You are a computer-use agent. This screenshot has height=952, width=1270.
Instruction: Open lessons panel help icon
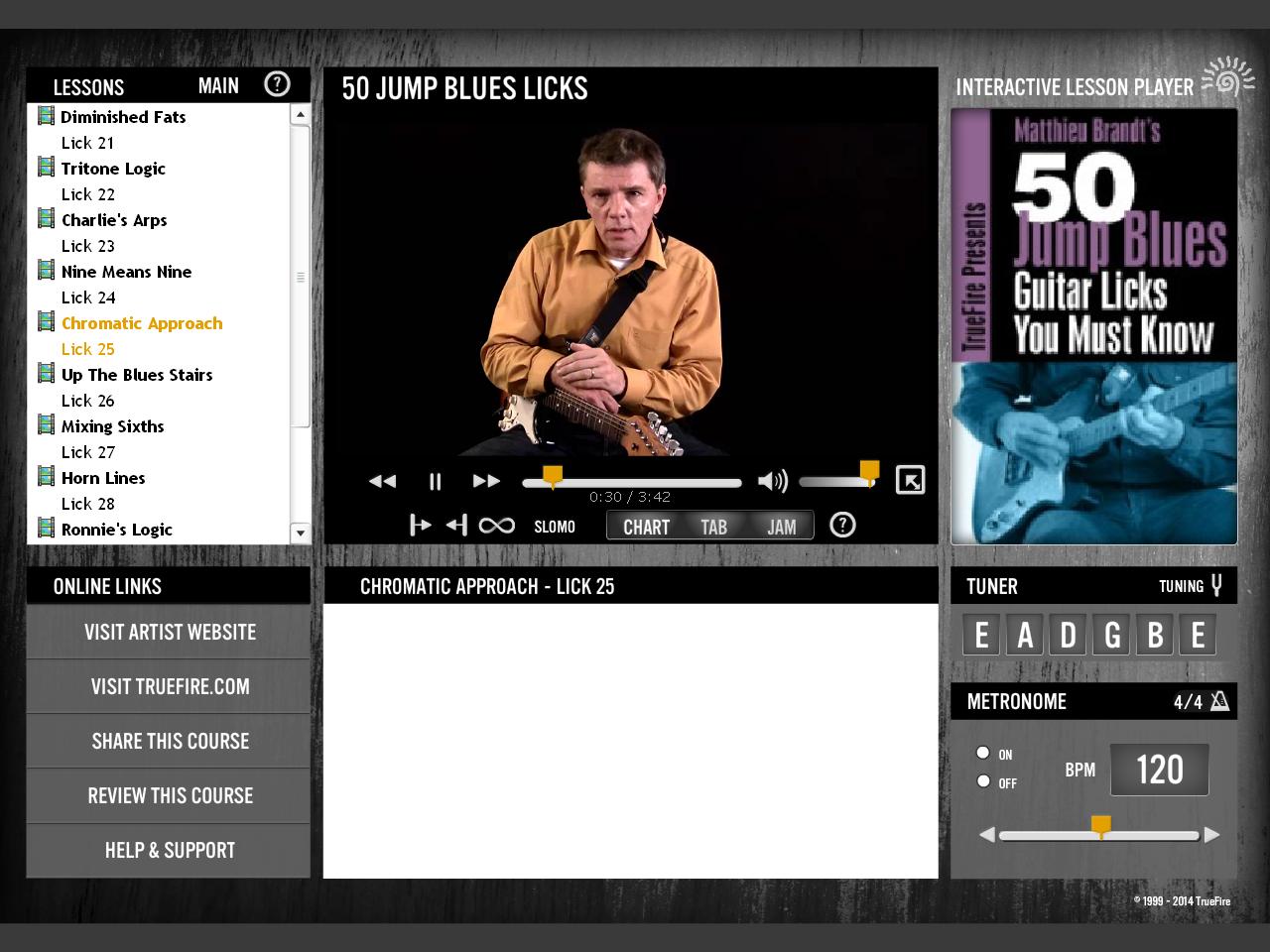[277, 84]
